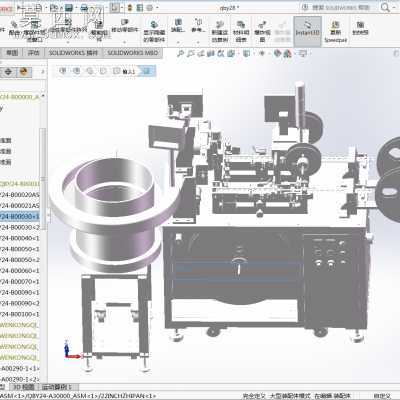
Task: Click the Print icon in quick access bar
Action: [84, 7]
